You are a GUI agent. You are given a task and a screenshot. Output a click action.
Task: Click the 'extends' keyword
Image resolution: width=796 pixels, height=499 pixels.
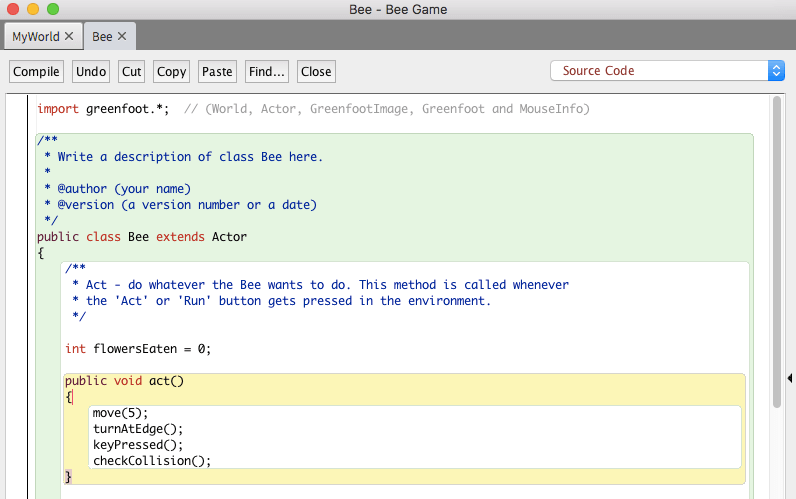click(180, 237)
